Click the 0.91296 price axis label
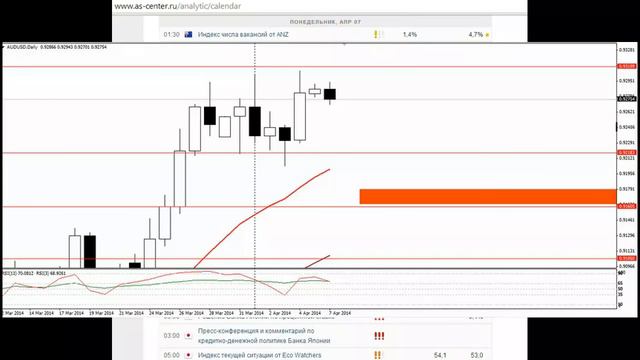The image size is (640, 360). 627,236
